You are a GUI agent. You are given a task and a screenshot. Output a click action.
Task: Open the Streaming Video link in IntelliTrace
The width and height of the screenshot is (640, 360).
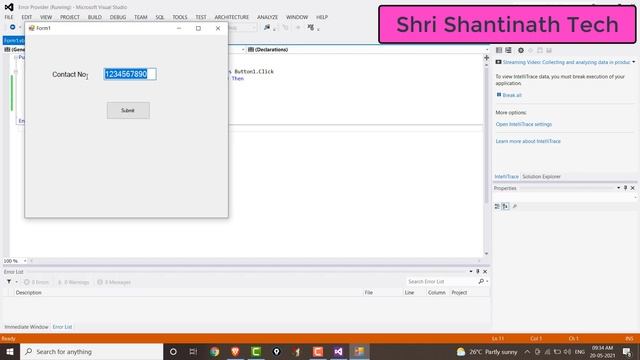(566, 62)
